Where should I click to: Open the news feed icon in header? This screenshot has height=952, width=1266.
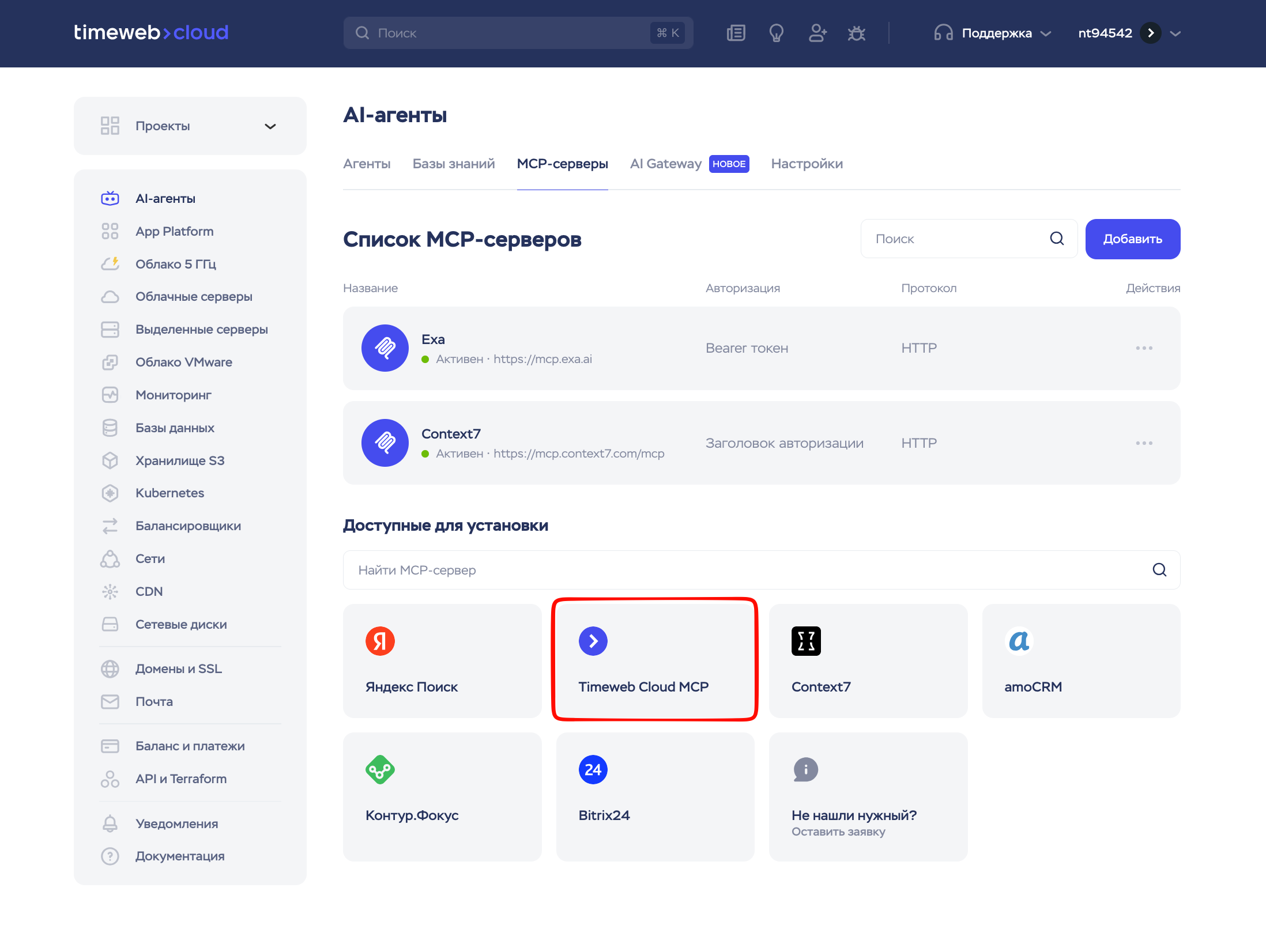(x=736, y=33)
